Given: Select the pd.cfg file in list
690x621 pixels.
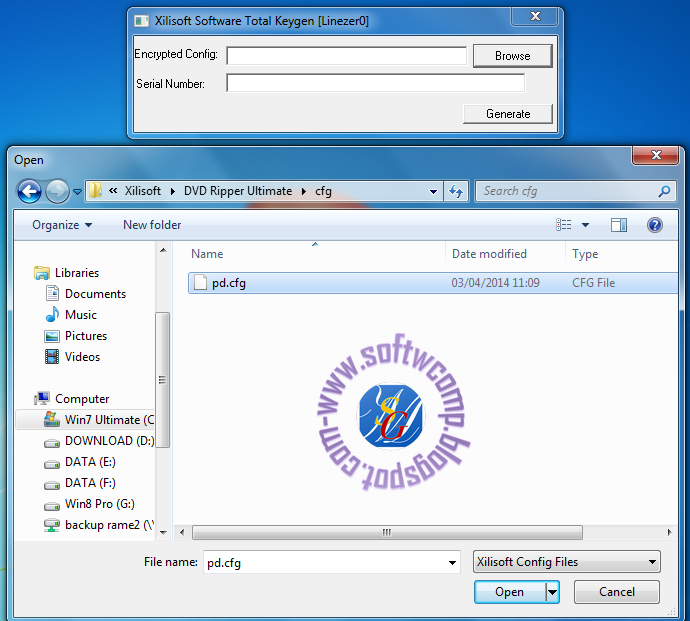Looking at the screenshot, I should click(433, 283).
